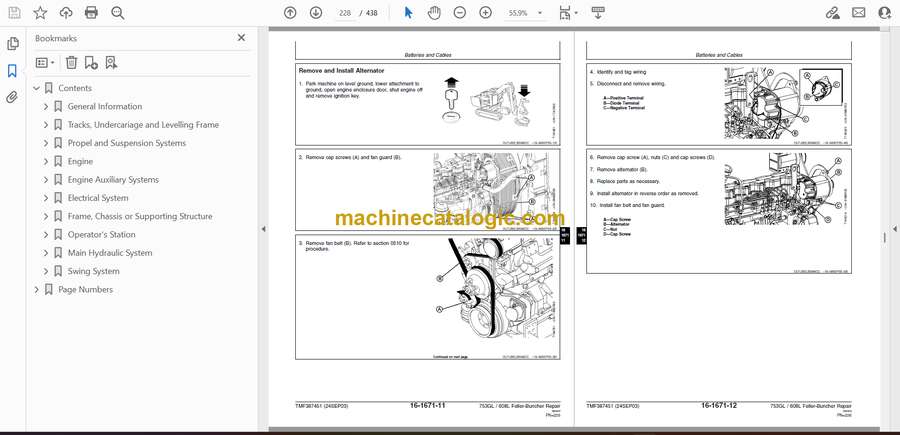The image size is (900, 435).
Task: Jump to Propel and Suspension Systems
Action: [127, 143]
